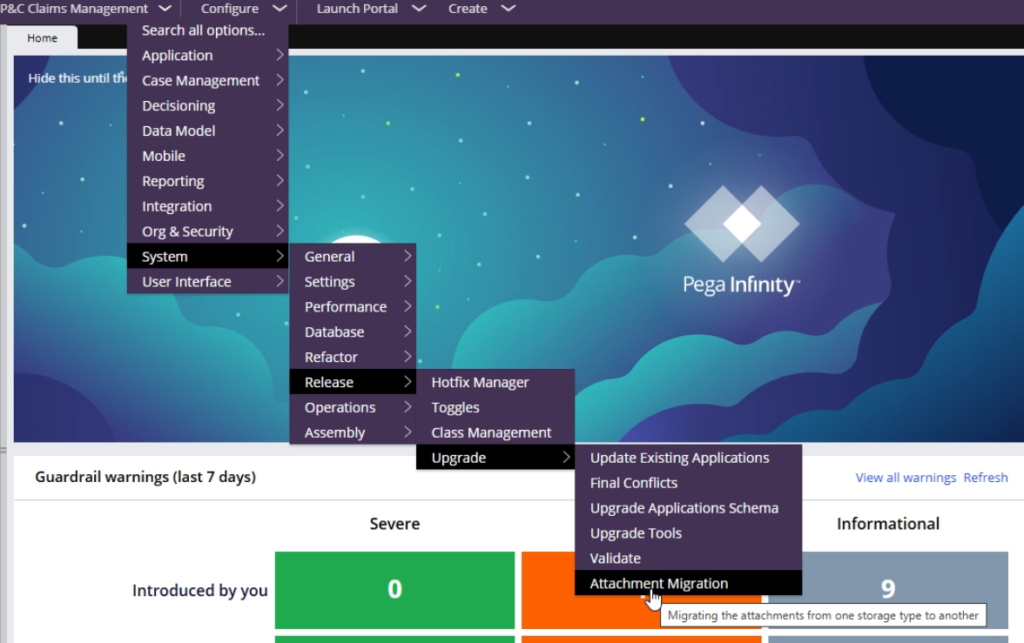Viewport: 1024px width, 643px height.
Task: Click the chevron arrow beside Upgrade
Action: pos(566,457)
